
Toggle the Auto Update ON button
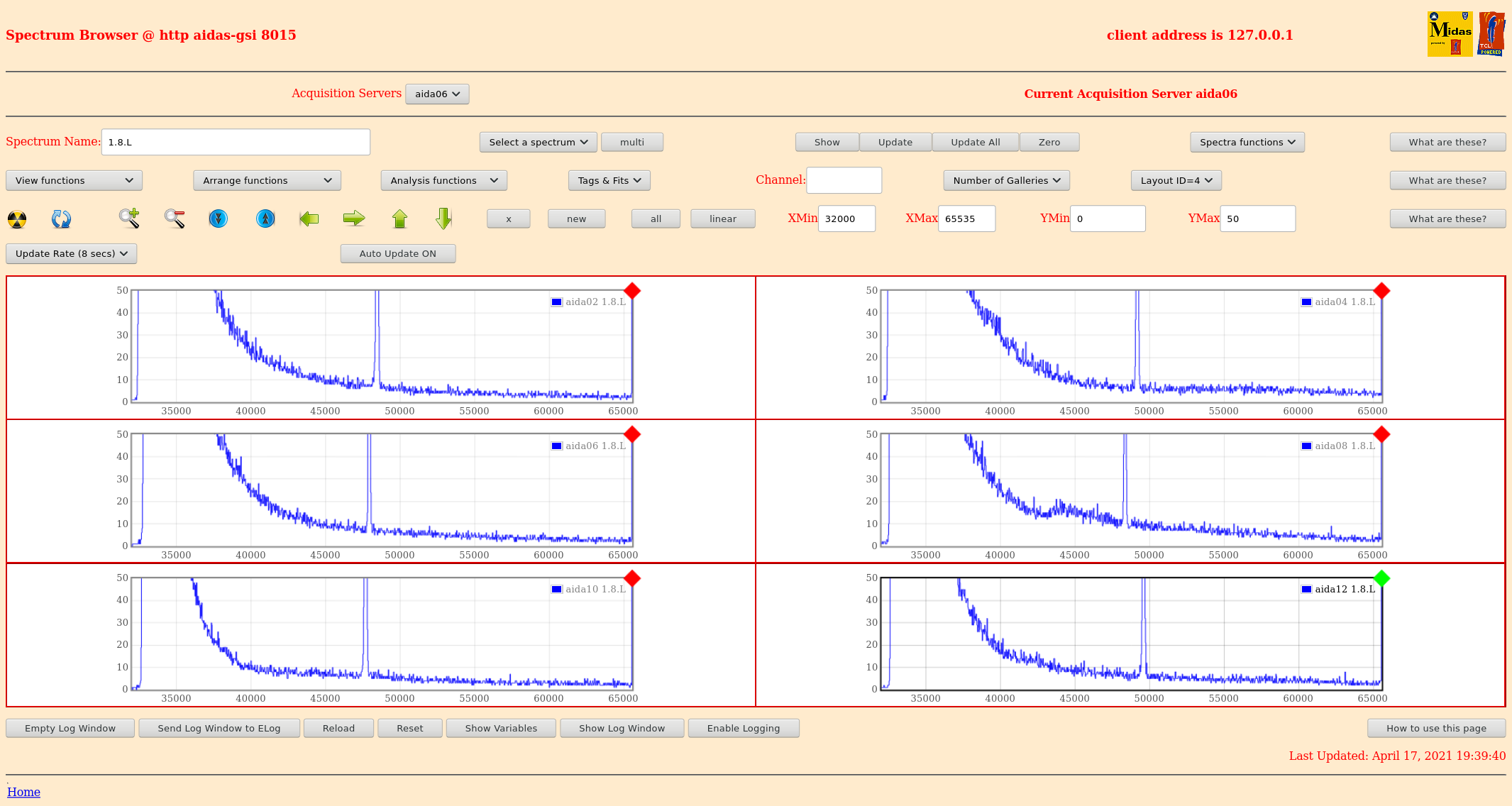pos(397,253)
